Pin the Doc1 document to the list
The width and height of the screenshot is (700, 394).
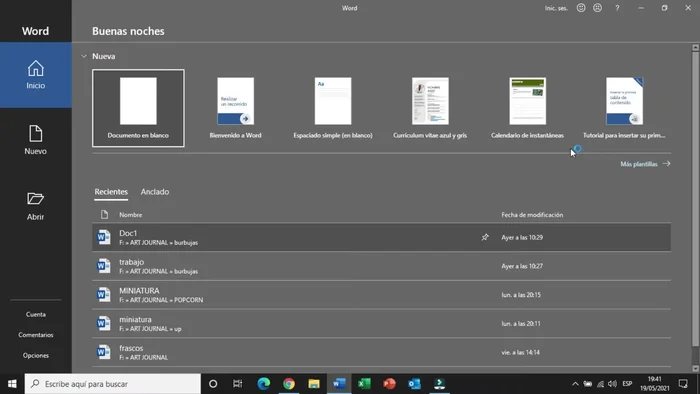(x=485, y=237)
